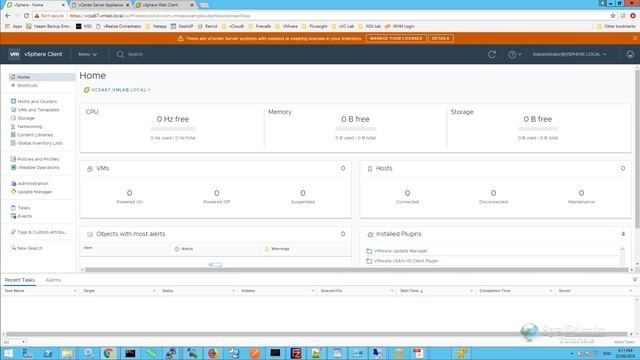Open File Explorer from the taskbar

coord(67,353)
